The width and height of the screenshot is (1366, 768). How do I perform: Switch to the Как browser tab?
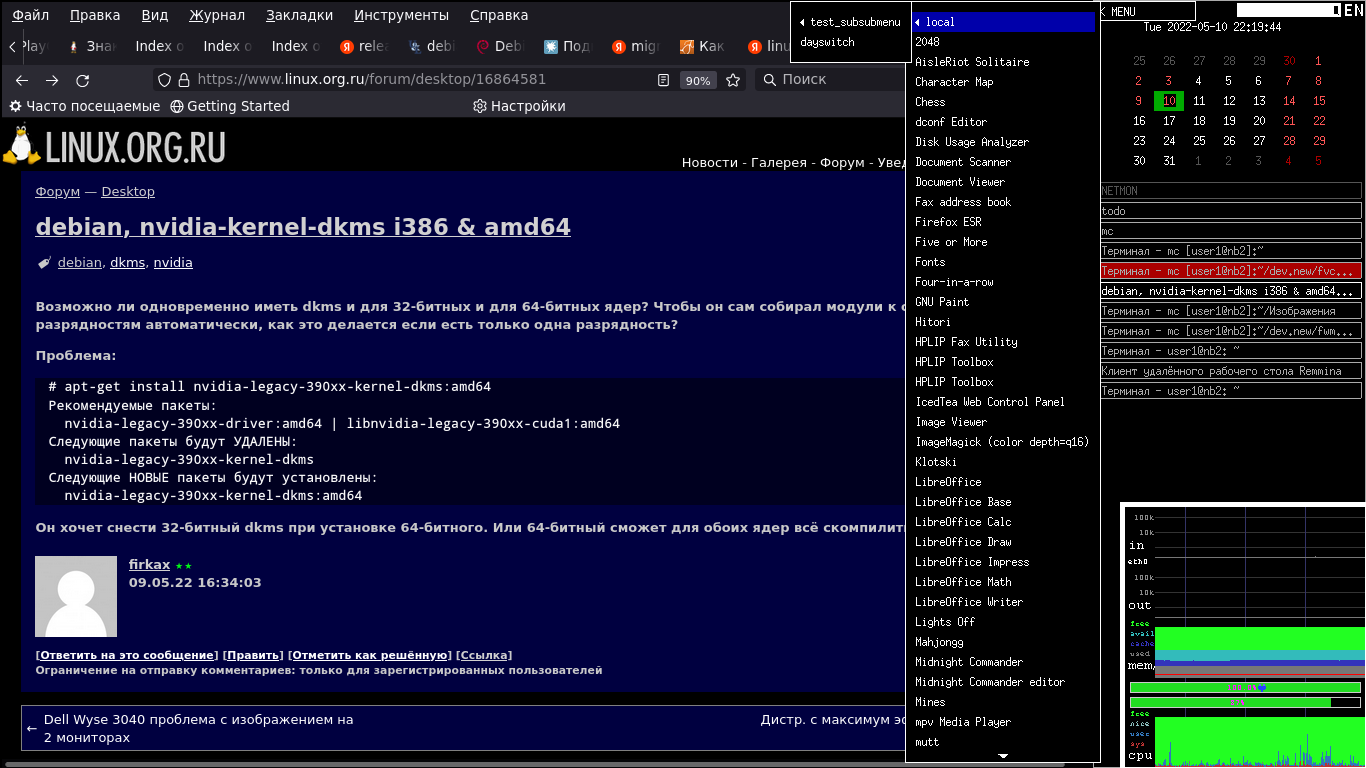[x=703, y=46]
